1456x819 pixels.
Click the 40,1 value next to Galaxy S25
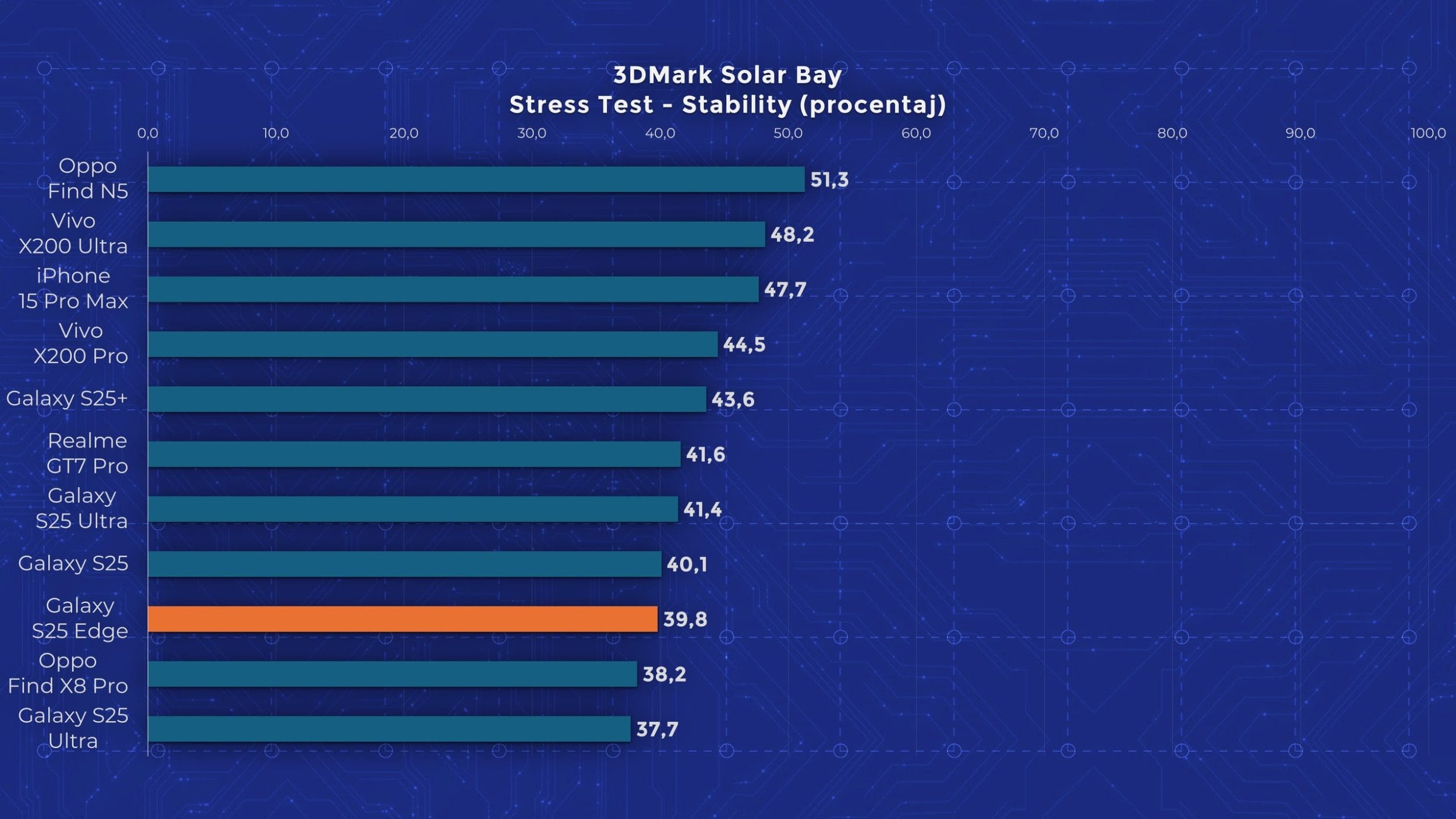687,564
